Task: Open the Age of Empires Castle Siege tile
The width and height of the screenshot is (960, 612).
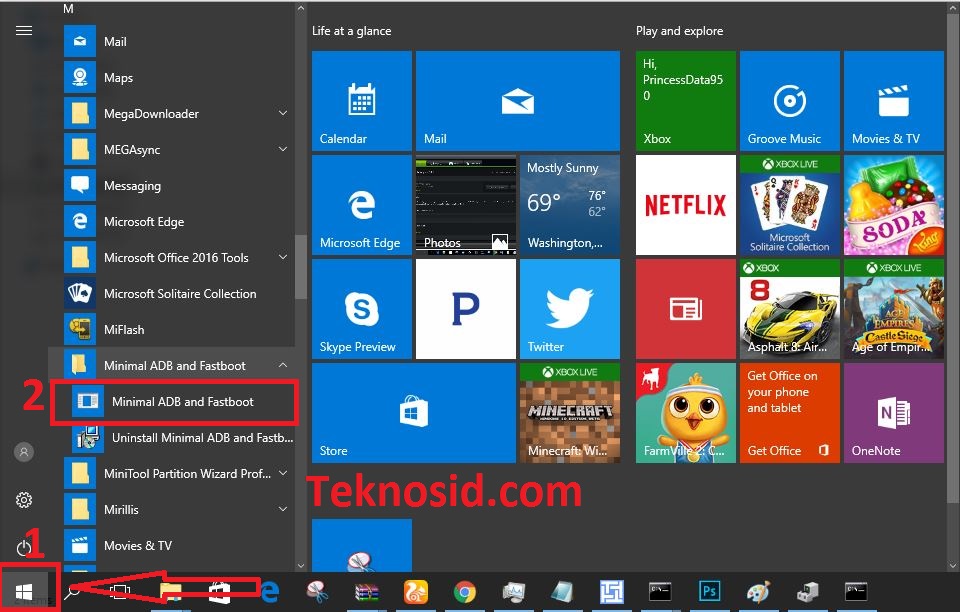Action: [x=894, y=308]
